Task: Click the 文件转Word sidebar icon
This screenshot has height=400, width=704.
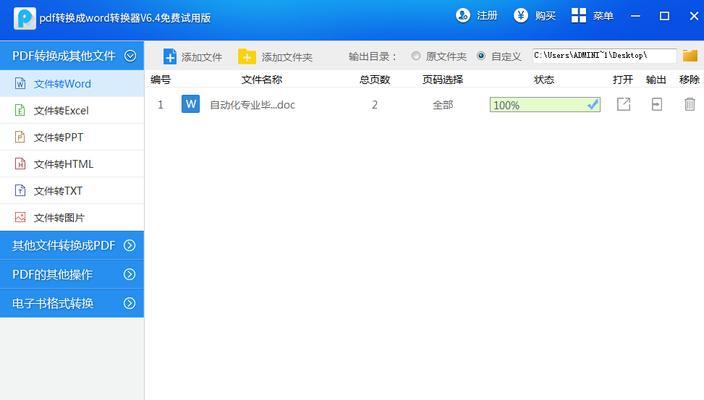Action: click(20, 84)
